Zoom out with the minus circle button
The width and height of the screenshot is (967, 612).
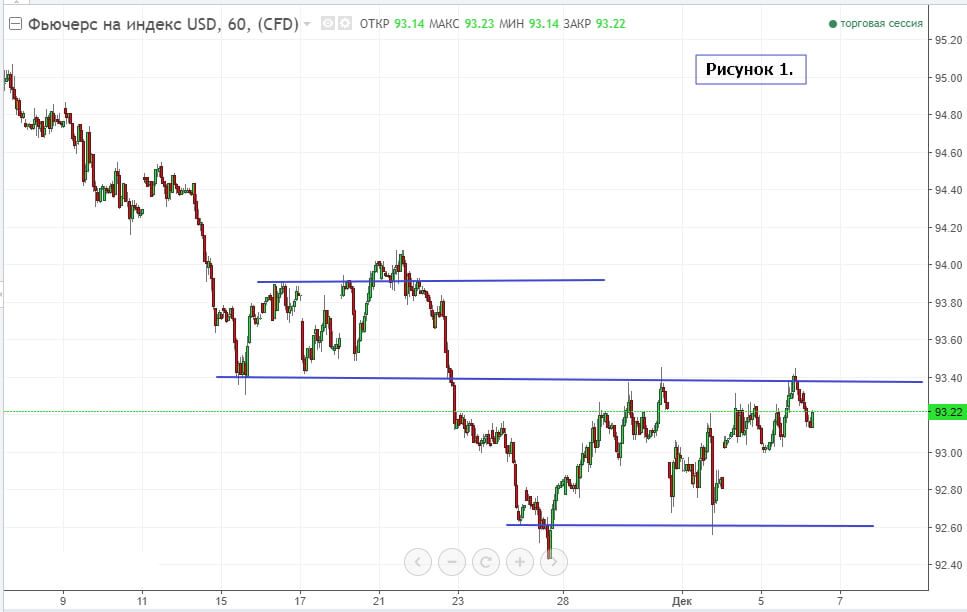tap(452, 562)
